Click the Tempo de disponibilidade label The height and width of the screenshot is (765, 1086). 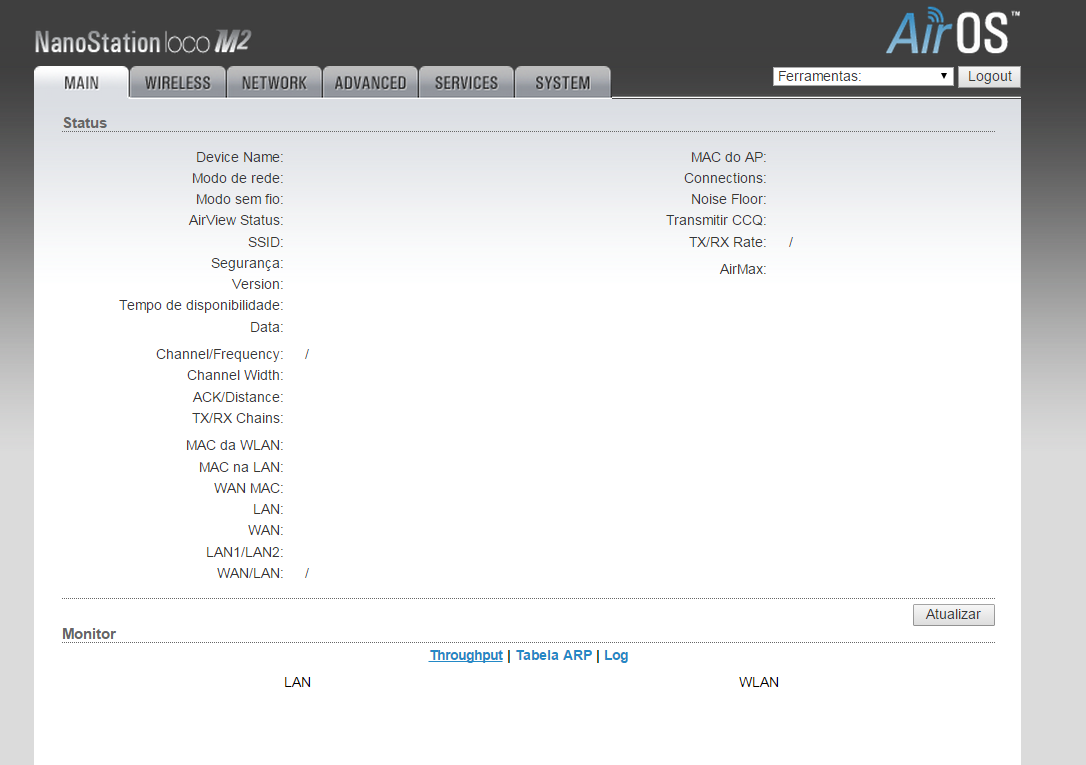point(201,305)
